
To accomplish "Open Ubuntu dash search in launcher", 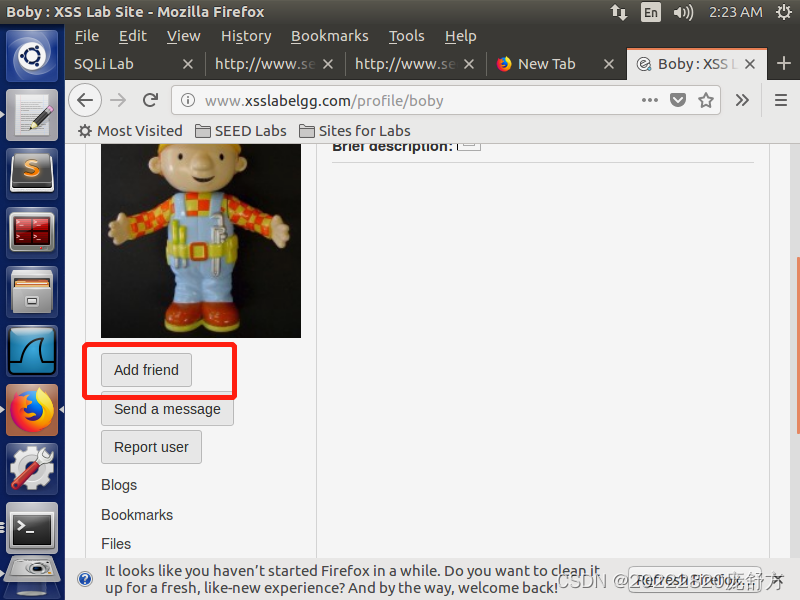I will point(32,56).
